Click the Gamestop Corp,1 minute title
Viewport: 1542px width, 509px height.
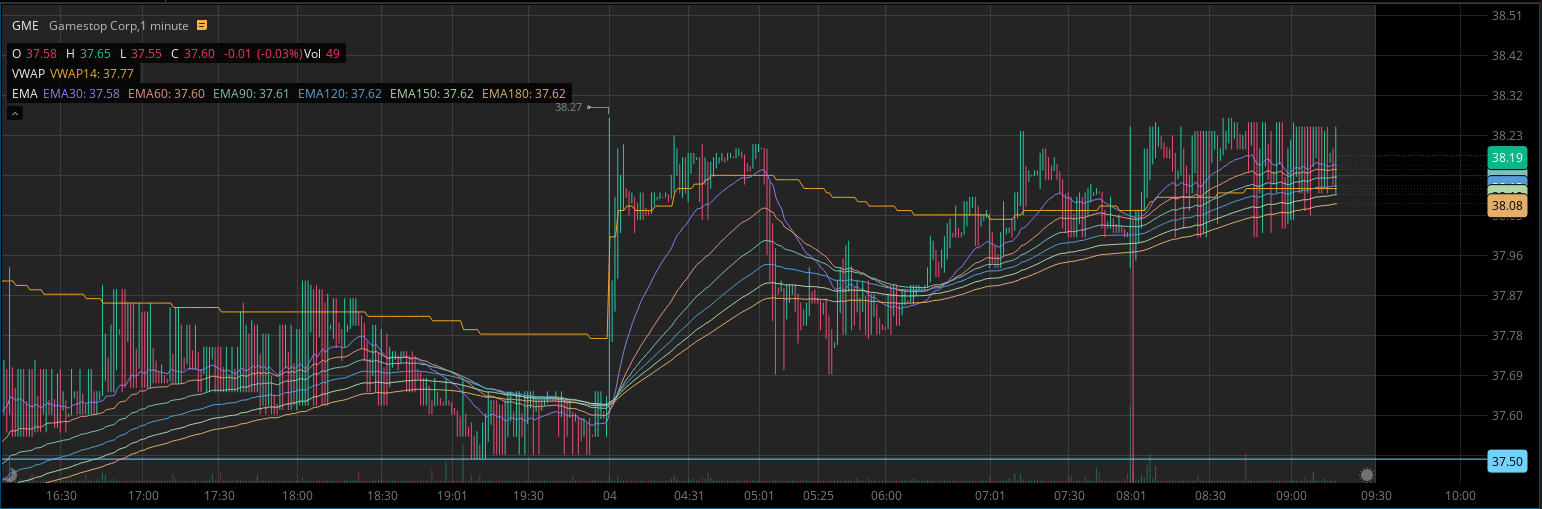pos(120,25)
